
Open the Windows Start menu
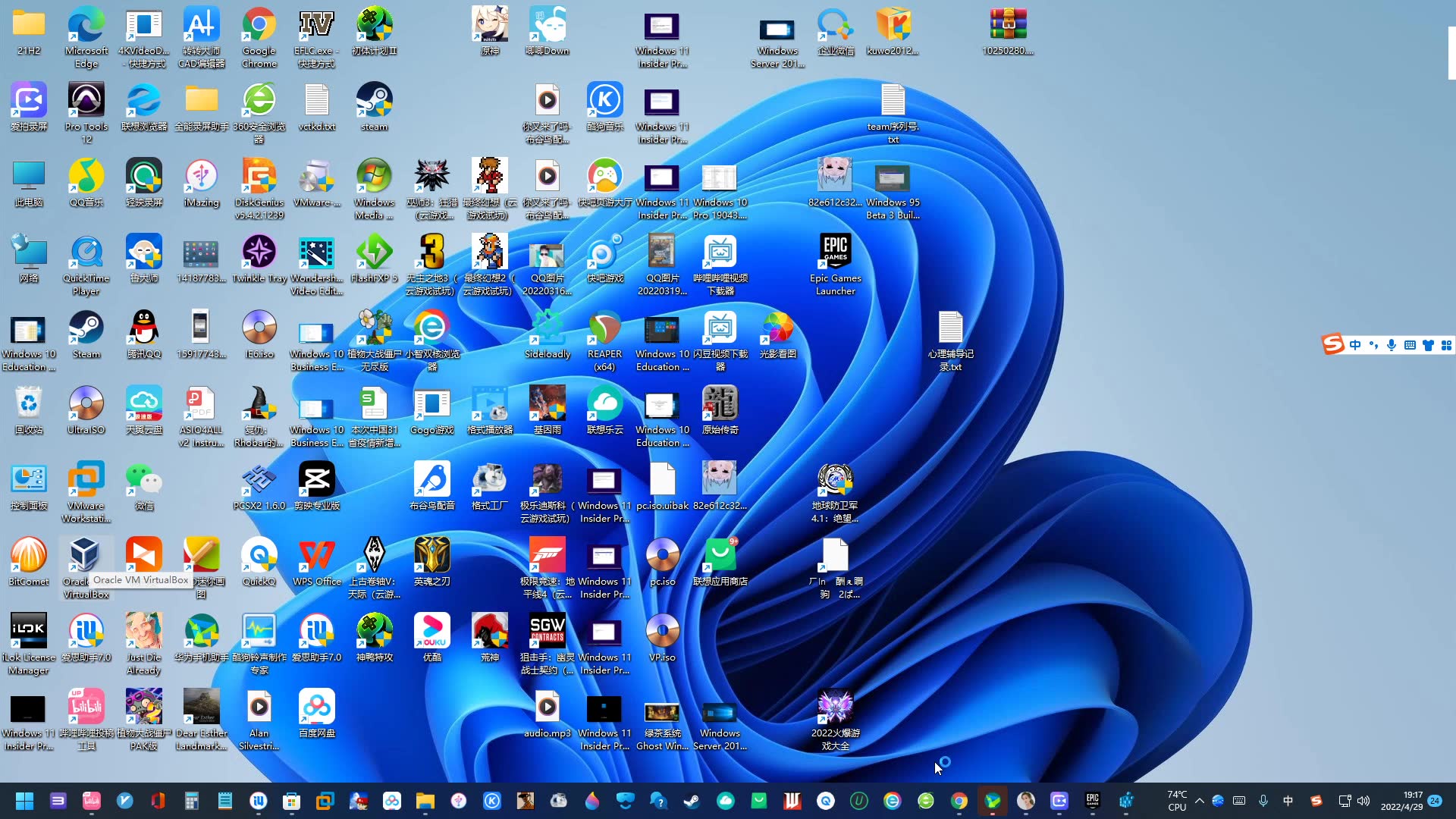pos(24,801)
